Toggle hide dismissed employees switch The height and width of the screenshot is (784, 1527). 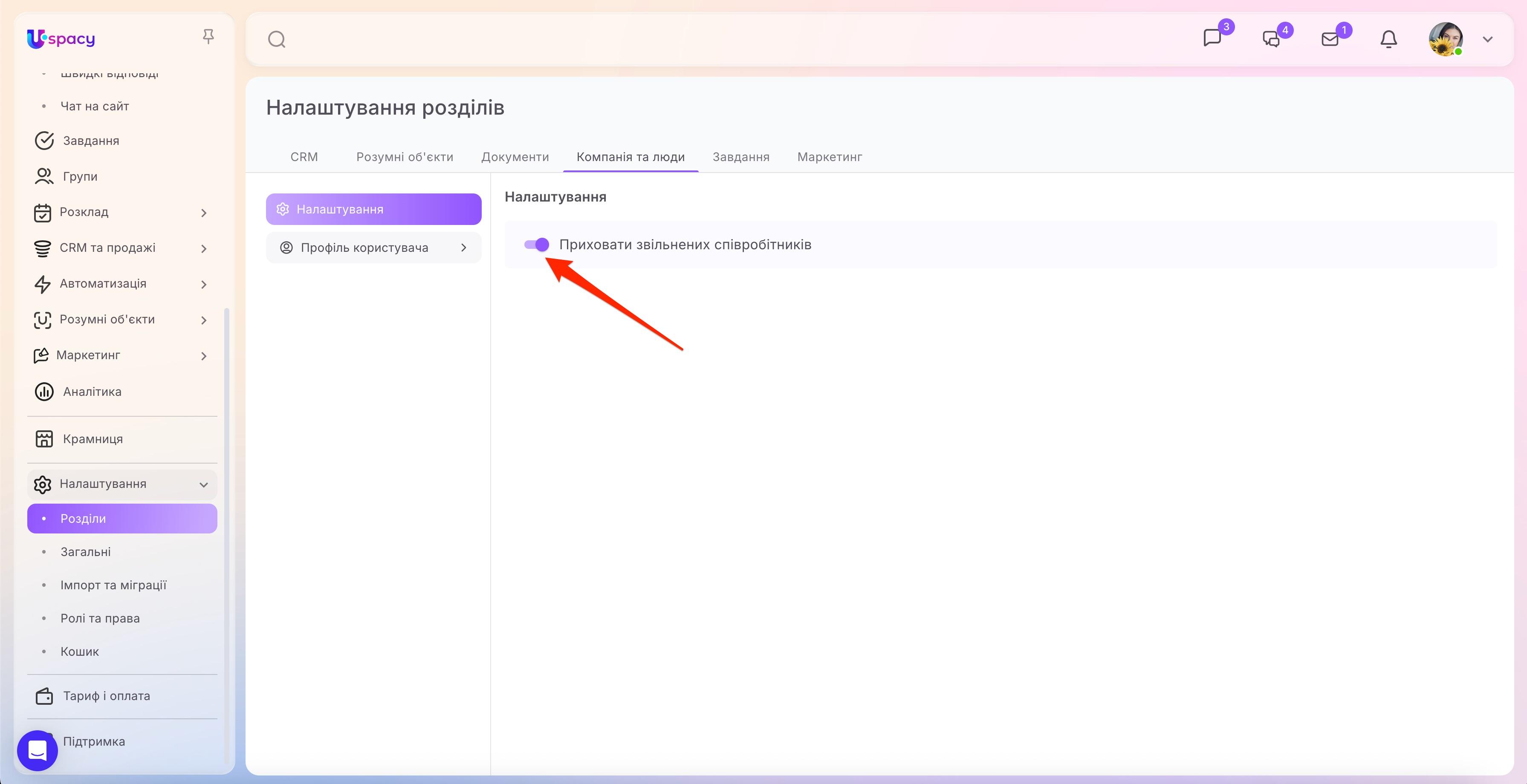click(x=536, y=244)
